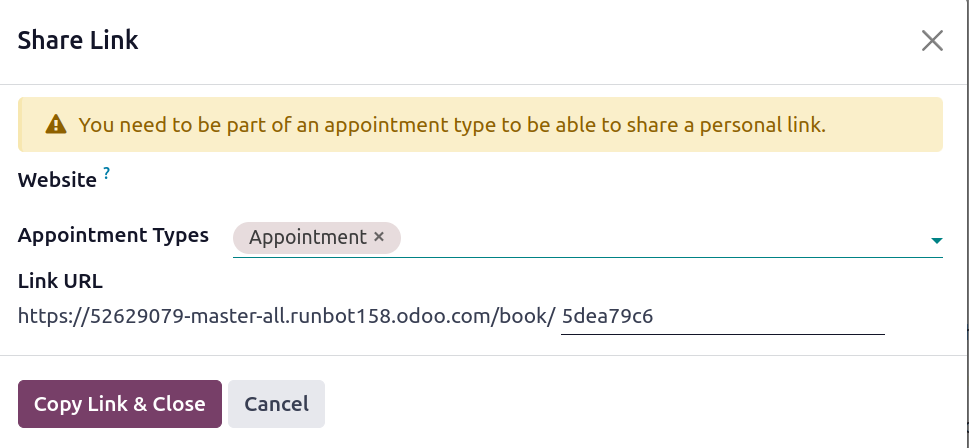Click the personal link warning message text
The image size is (969, 448).
(452, 125)
